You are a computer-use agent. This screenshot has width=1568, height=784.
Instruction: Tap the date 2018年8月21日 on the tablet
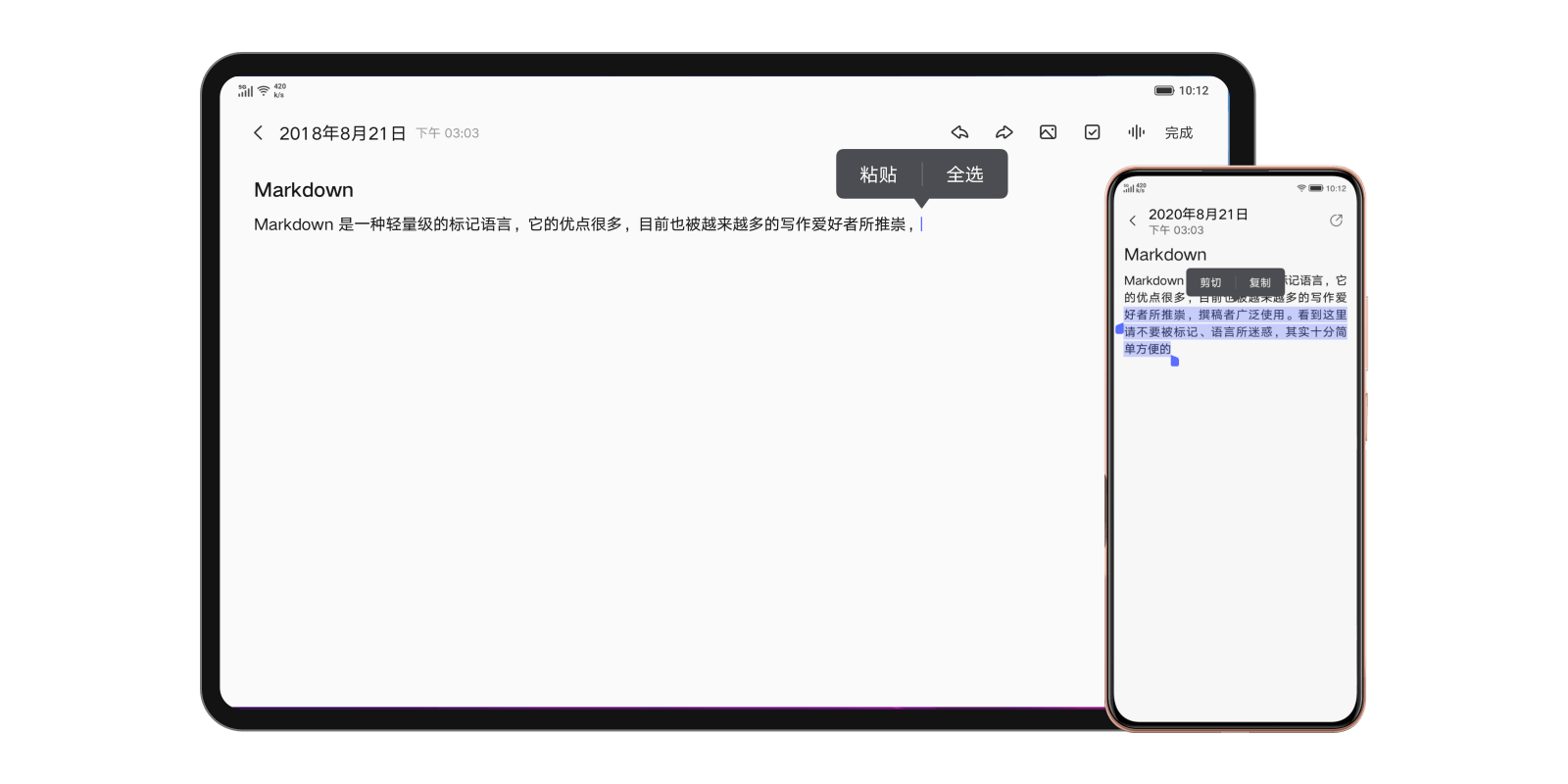342,133
